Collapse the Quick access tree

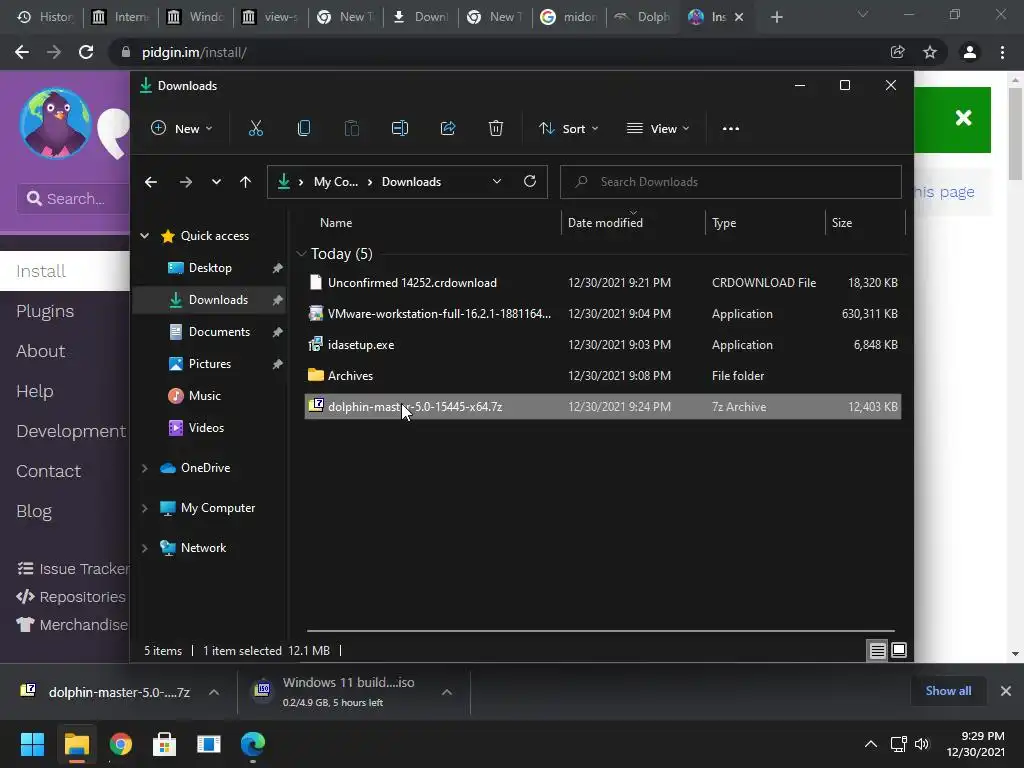[144, 236]
